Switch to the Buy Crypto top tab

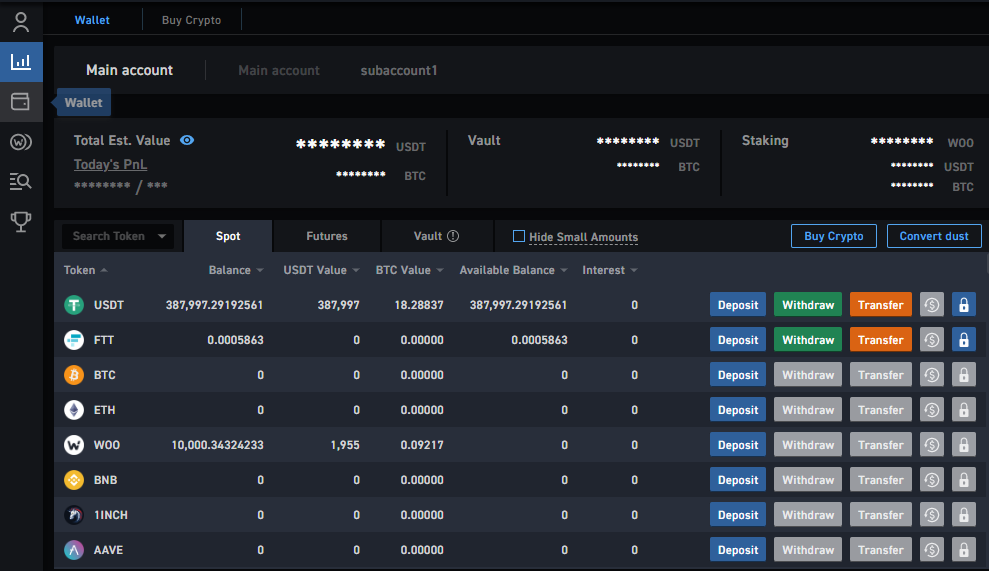coord(191,20)
